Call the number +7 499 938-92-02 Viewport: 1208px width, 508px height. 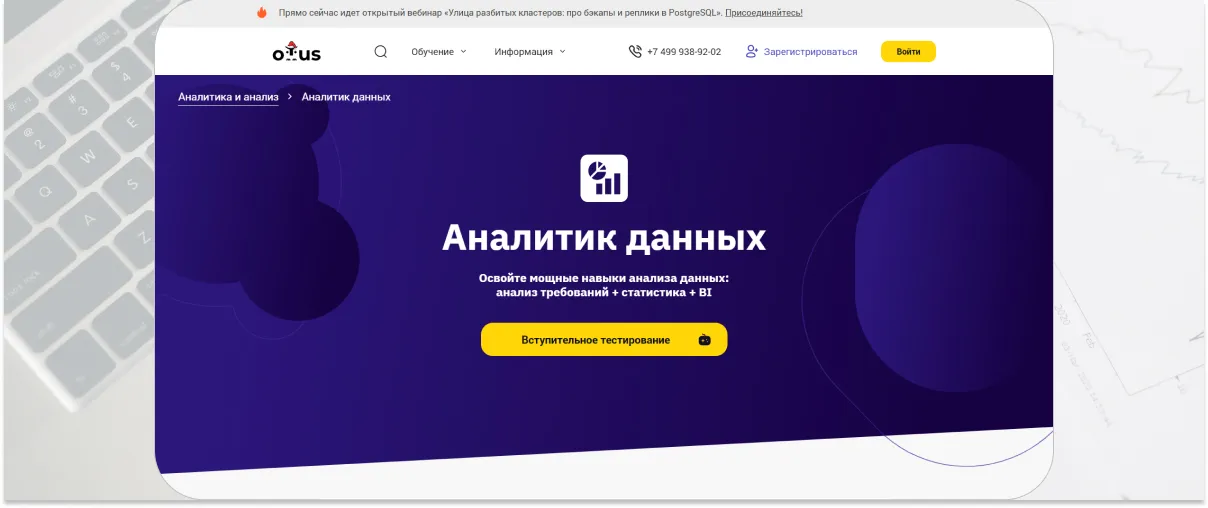[x=684, y=52]
